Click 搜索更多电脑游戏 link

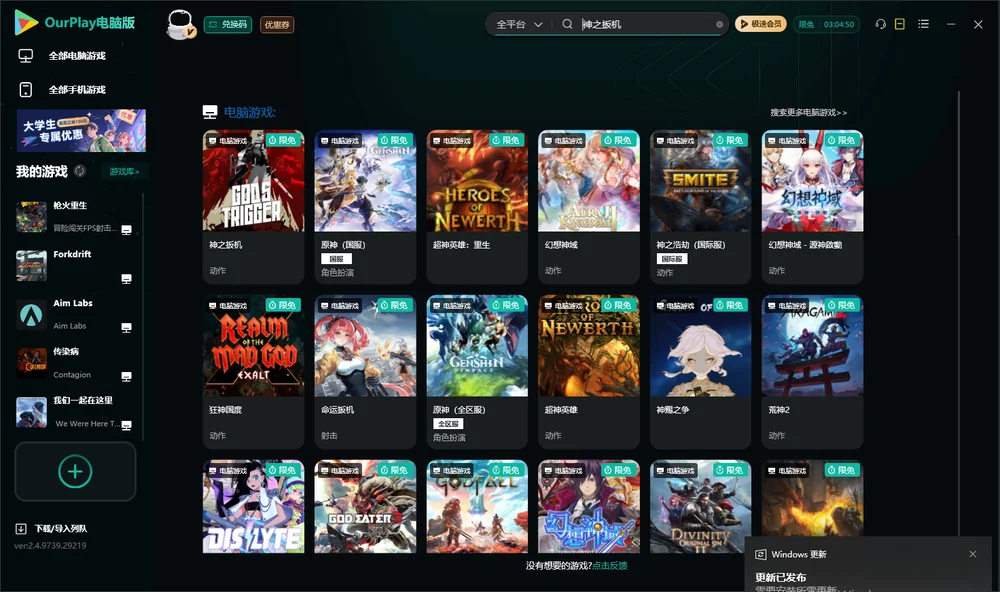point(808,112)
